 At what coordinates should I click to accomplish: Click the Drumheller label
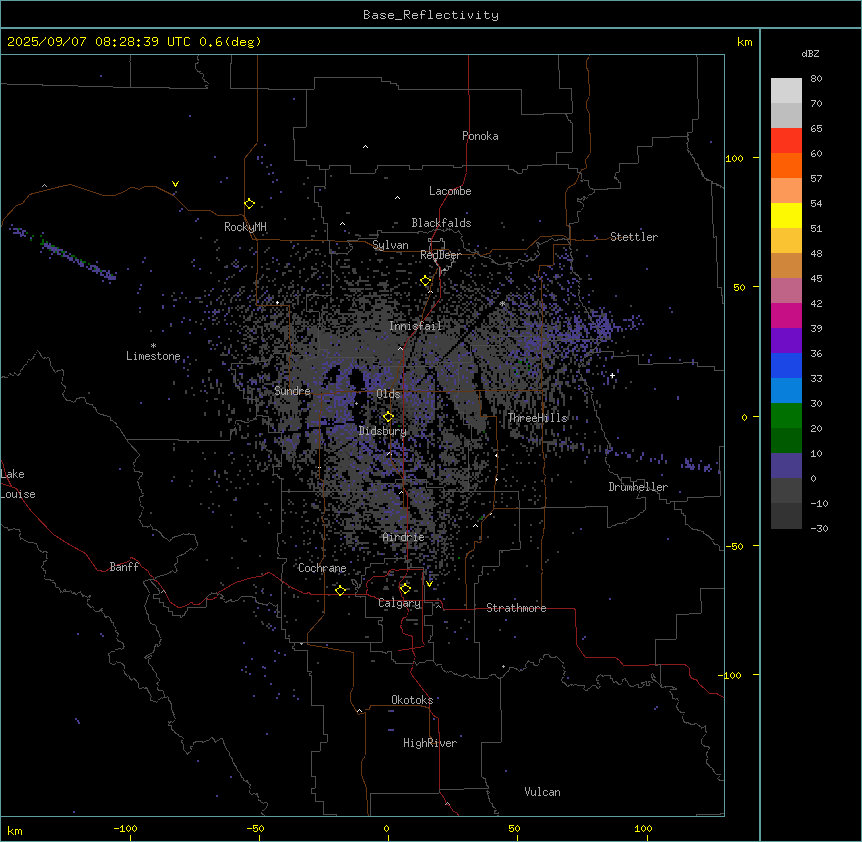[x=638, y=487]
